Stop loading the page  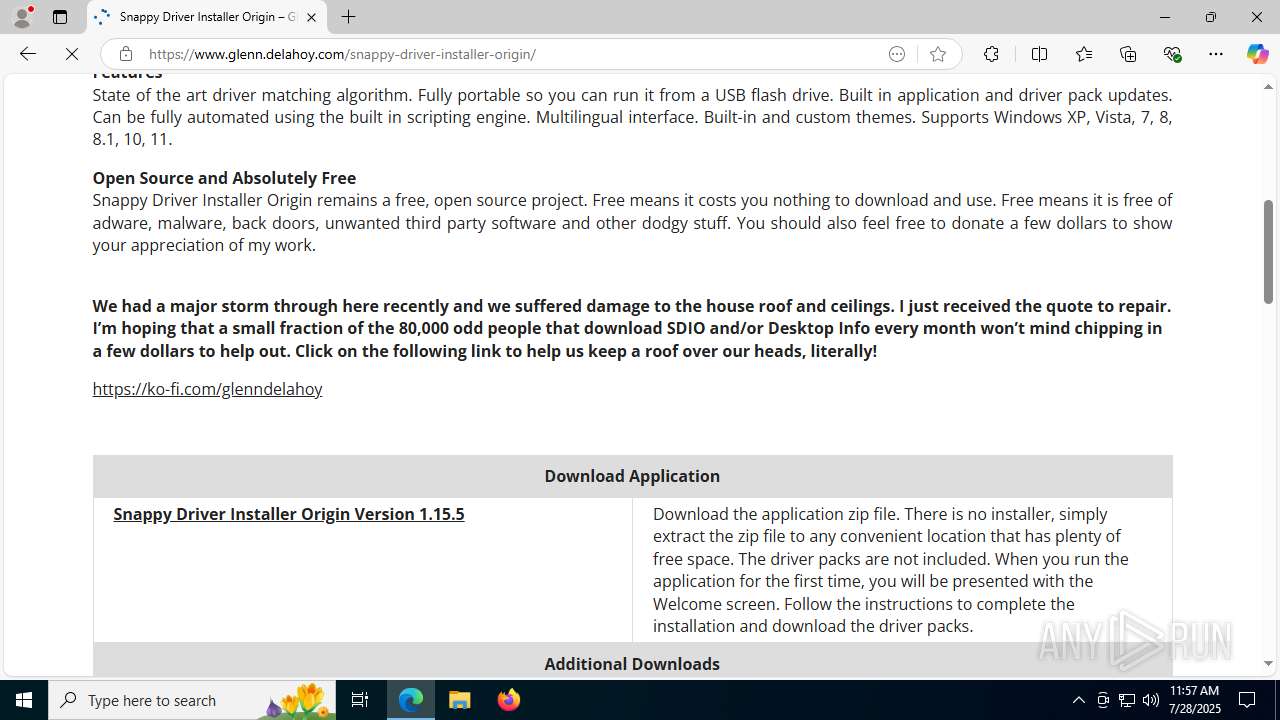coord(72,54)
